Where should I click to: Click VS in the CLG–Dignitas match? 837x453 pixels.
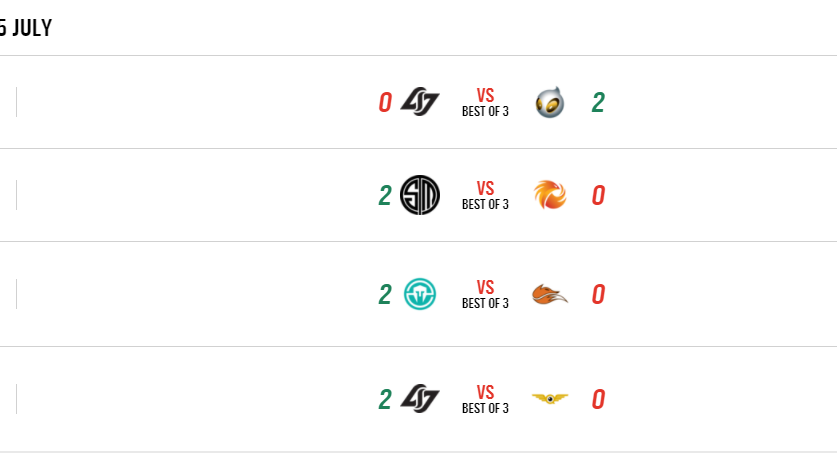coord(485,96)
